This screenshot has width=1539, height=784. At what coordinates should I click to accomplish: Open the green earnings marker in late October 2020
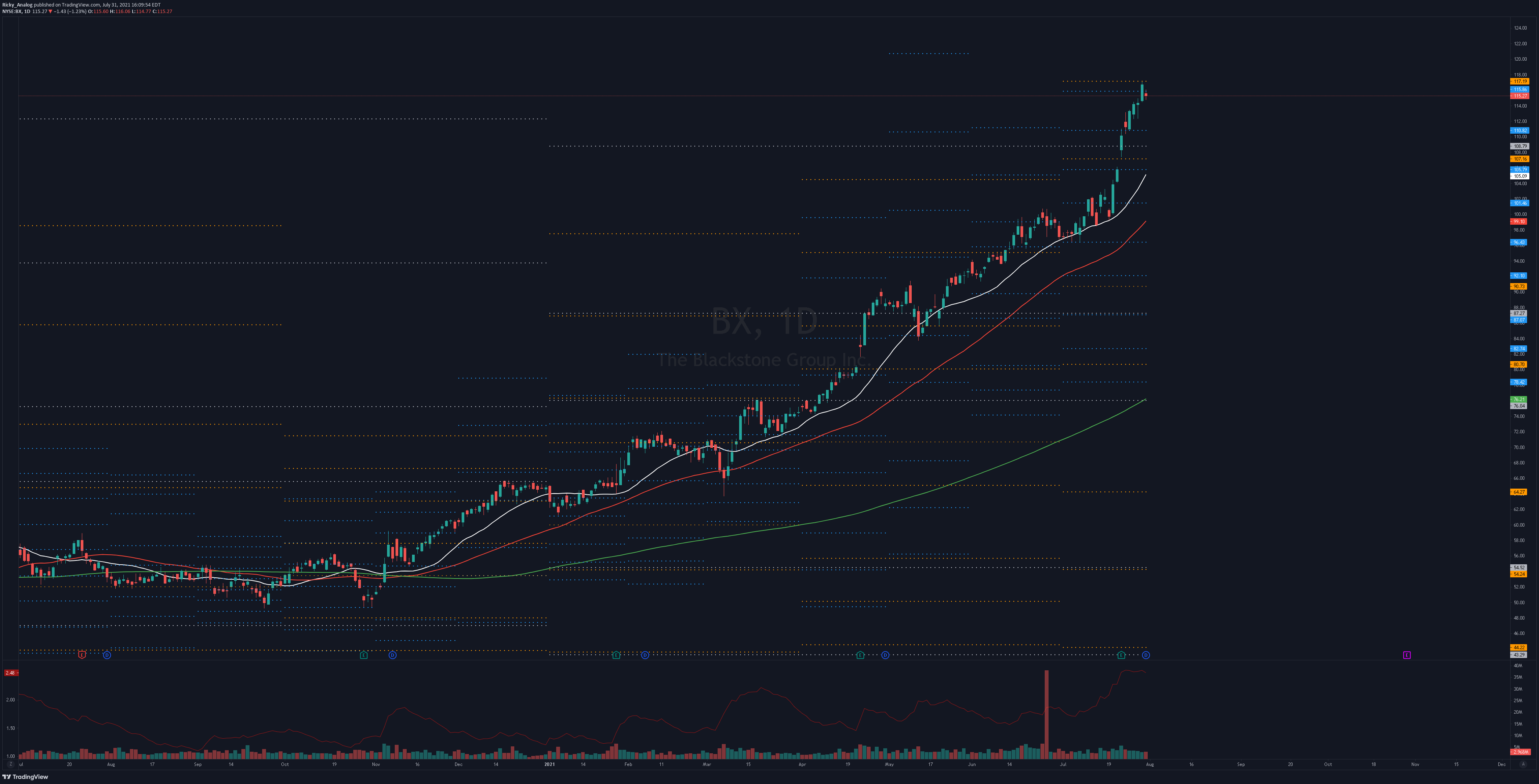(x=363, y=655)
